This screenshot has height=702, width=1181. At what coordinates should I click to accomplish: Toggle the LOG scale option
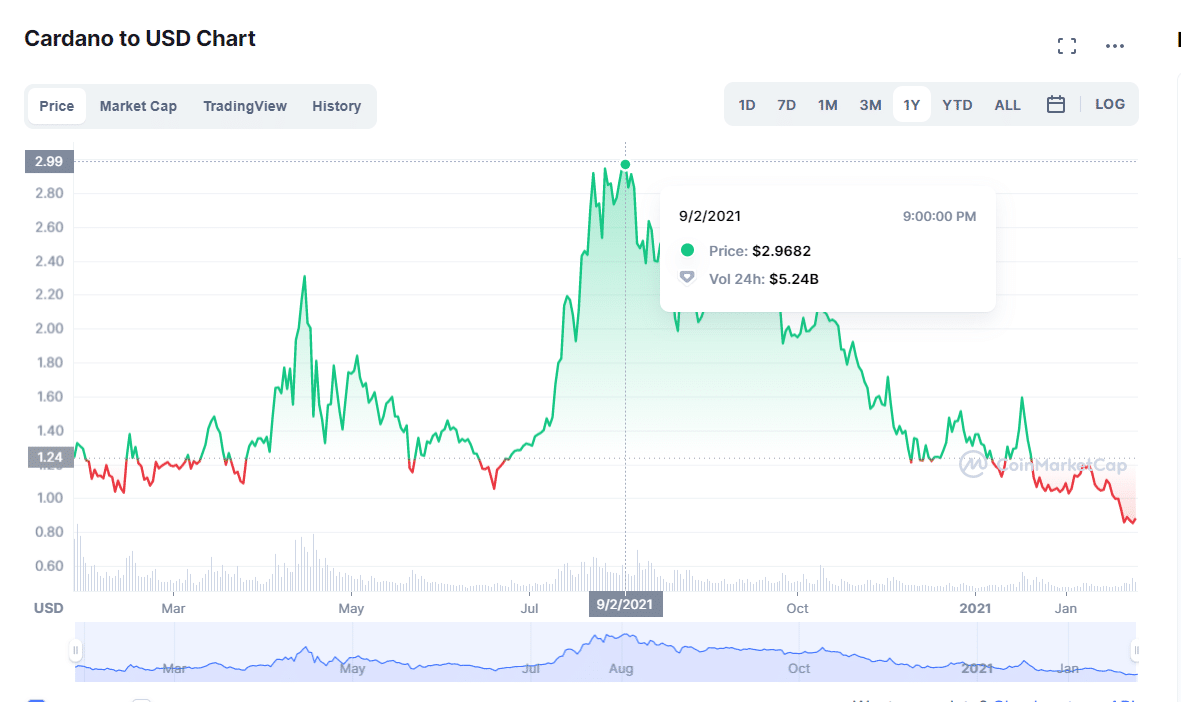coord(1109,104)
